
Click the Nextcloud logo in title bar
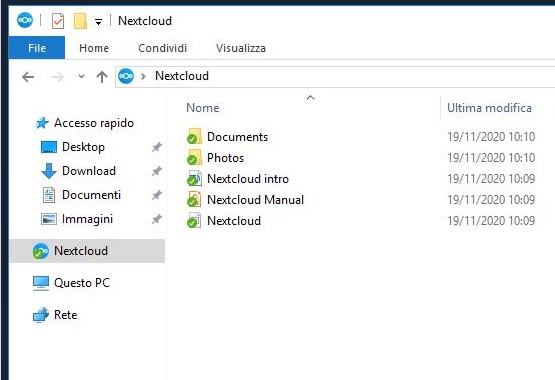tap(25, 20)
